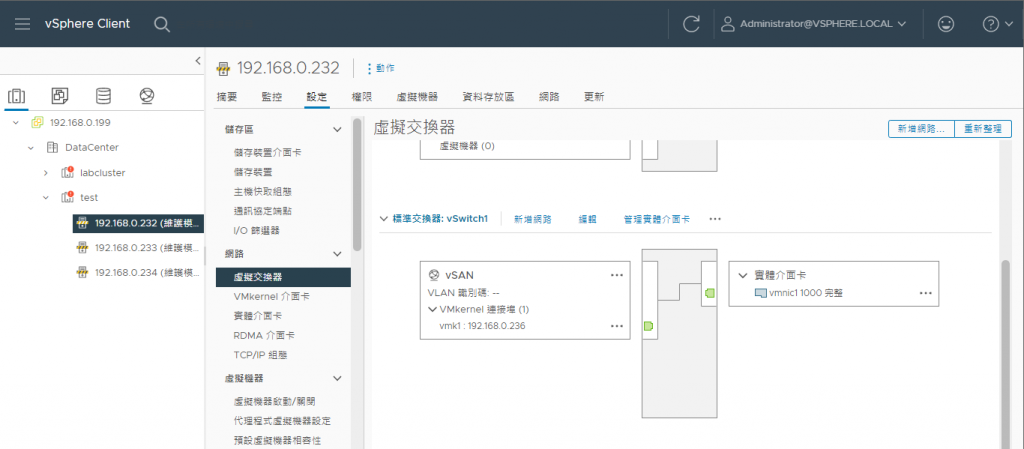Open the 權限 tab
The height and width of the screenshot is (449, 1024).
[362, 97]
